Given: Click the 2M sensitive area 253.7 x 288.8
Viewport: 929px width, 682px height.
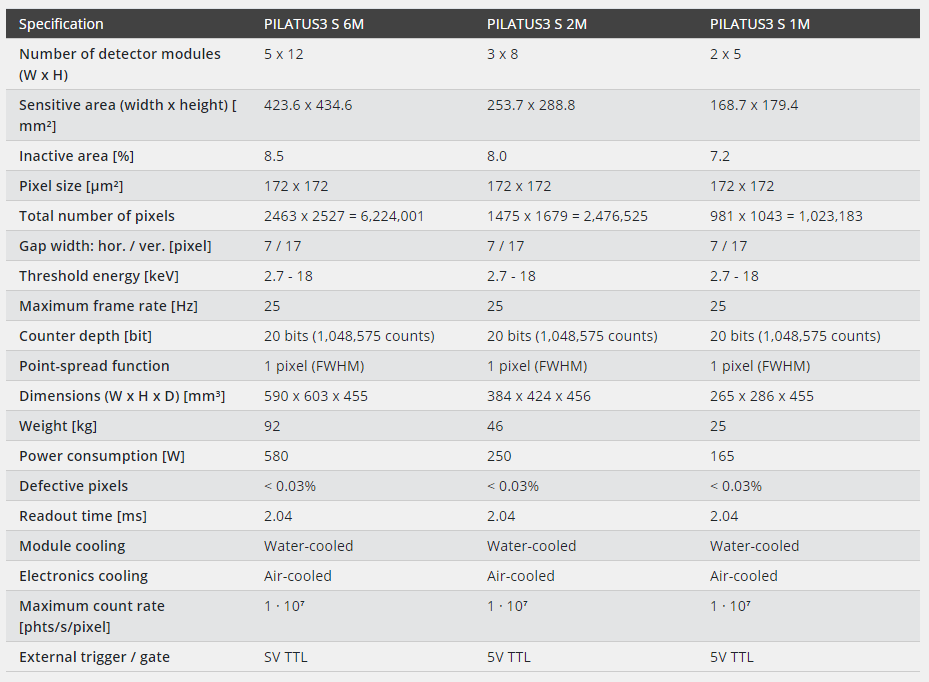Looking at the screenshot, I should point(531,105).
